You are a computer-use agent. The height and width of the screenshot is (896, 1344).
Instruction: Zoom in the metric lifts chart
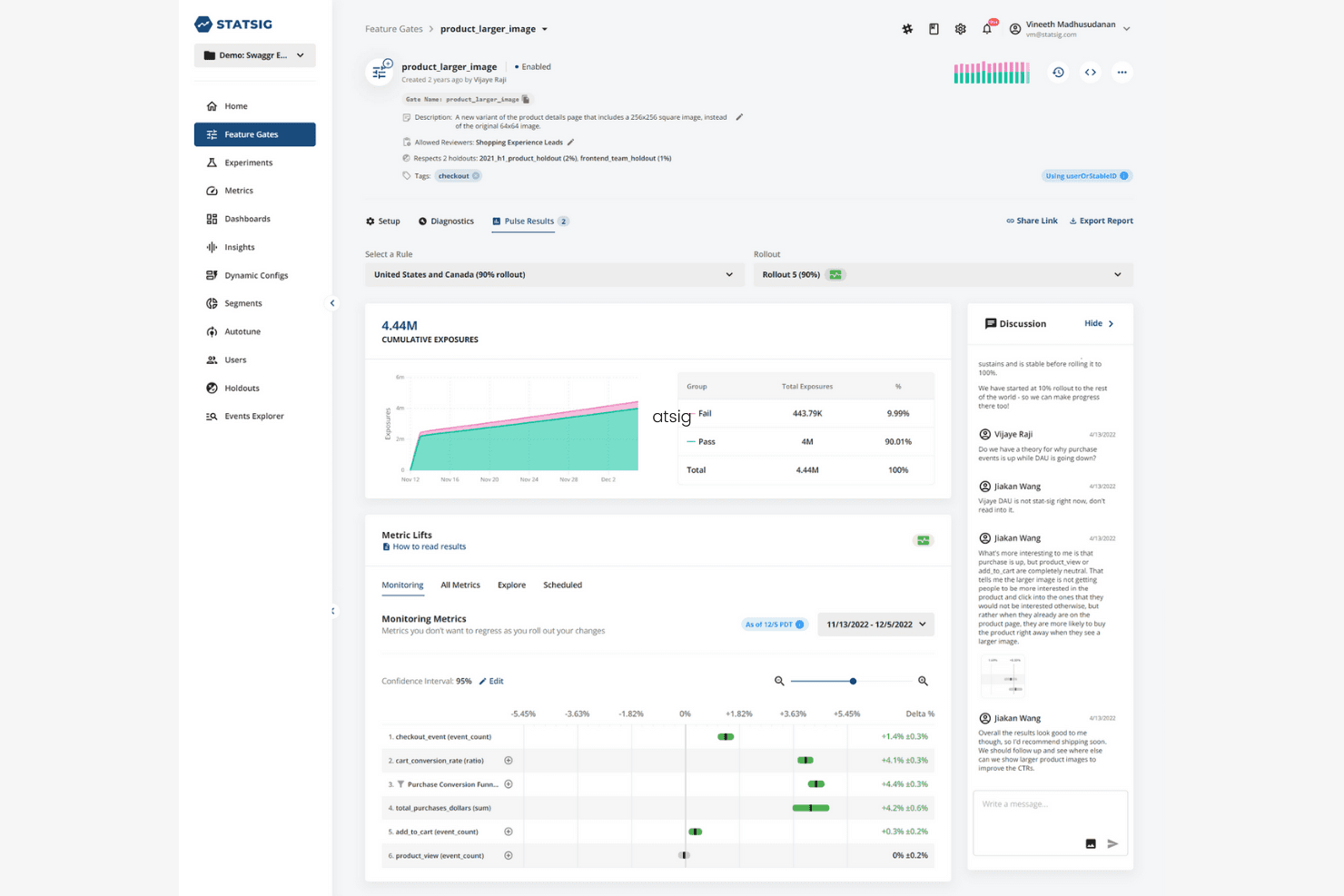click(x=923, y=681)
